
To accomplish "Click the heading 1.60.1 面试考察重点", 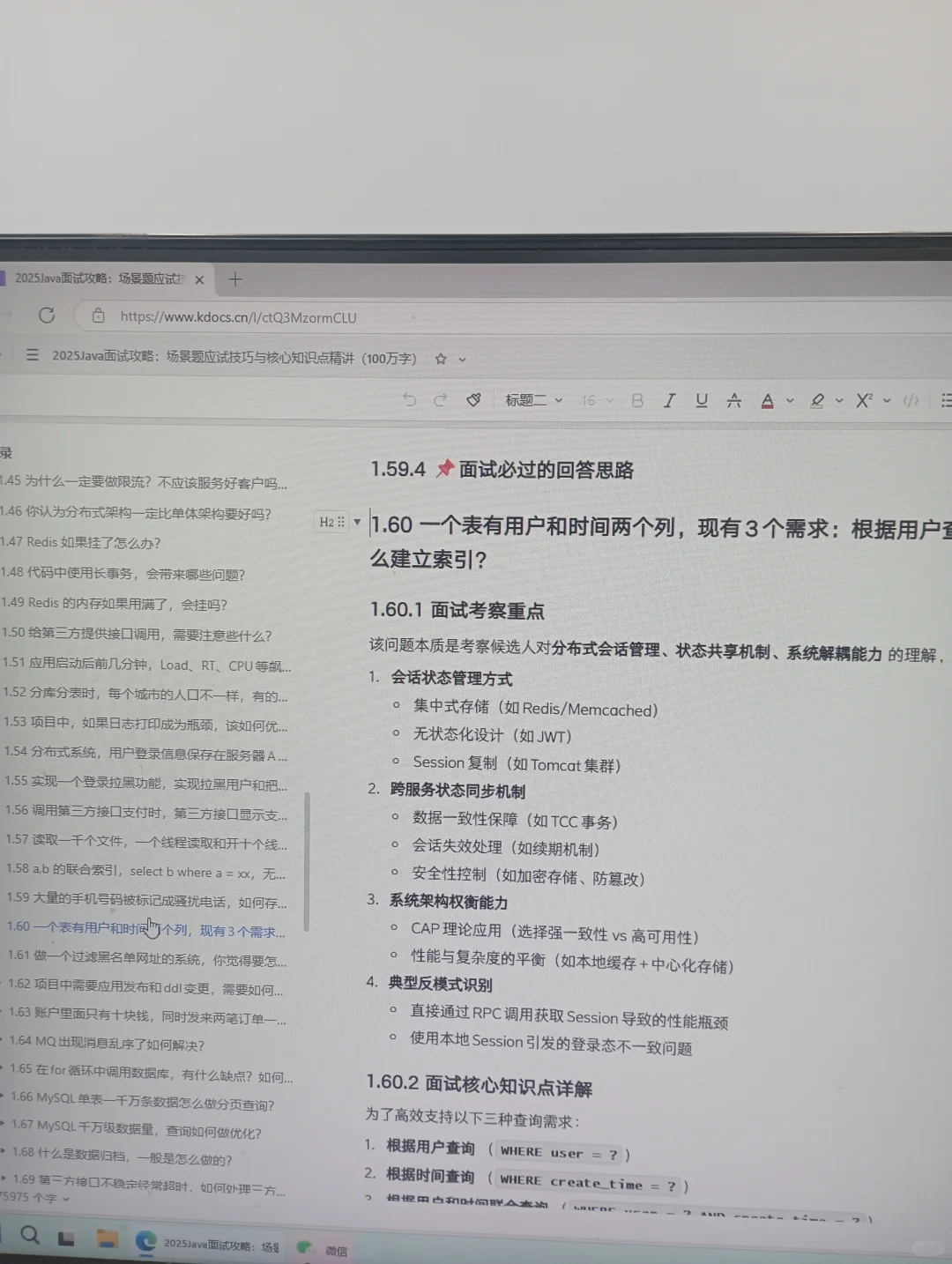I will click(457, 610).
